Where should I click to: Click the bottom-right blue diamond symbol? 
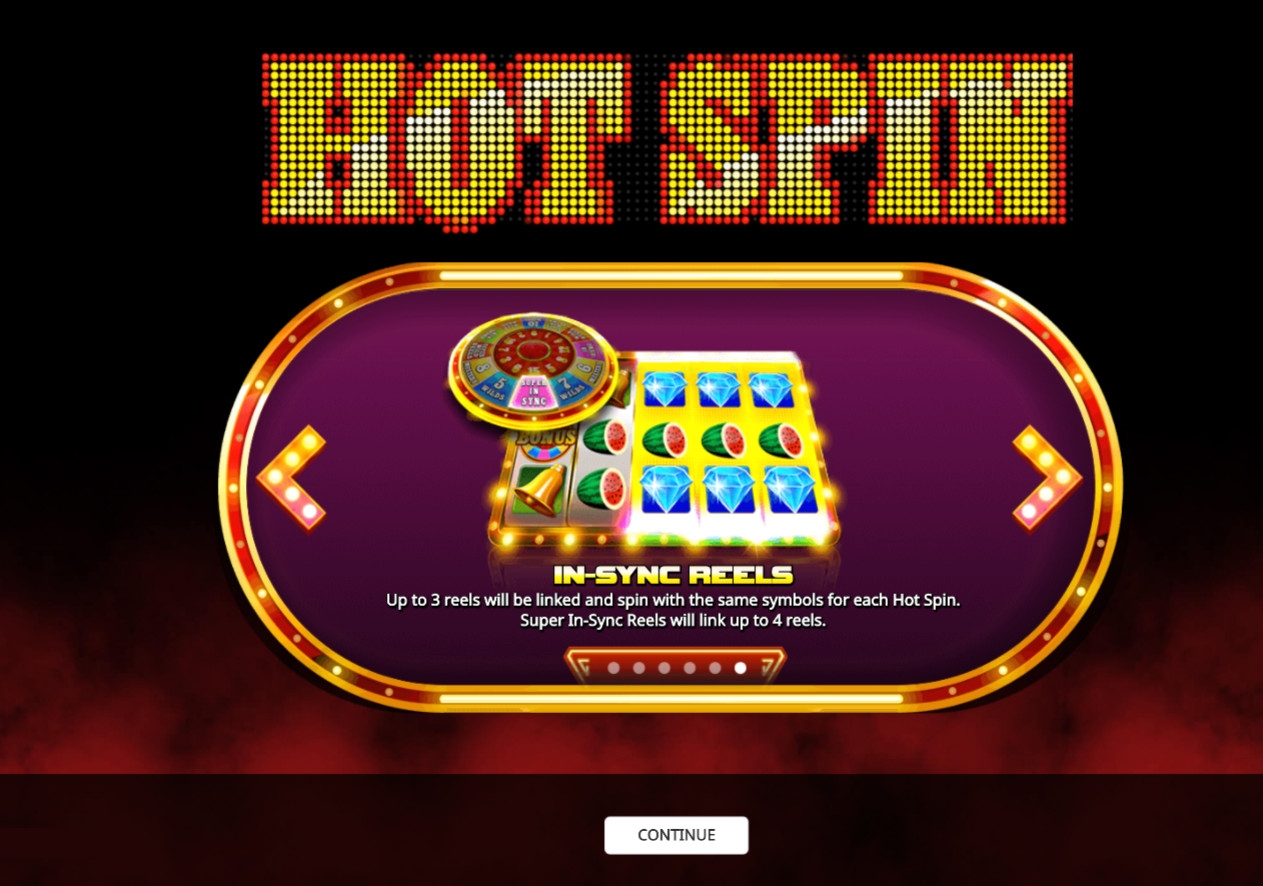point(792,490)
